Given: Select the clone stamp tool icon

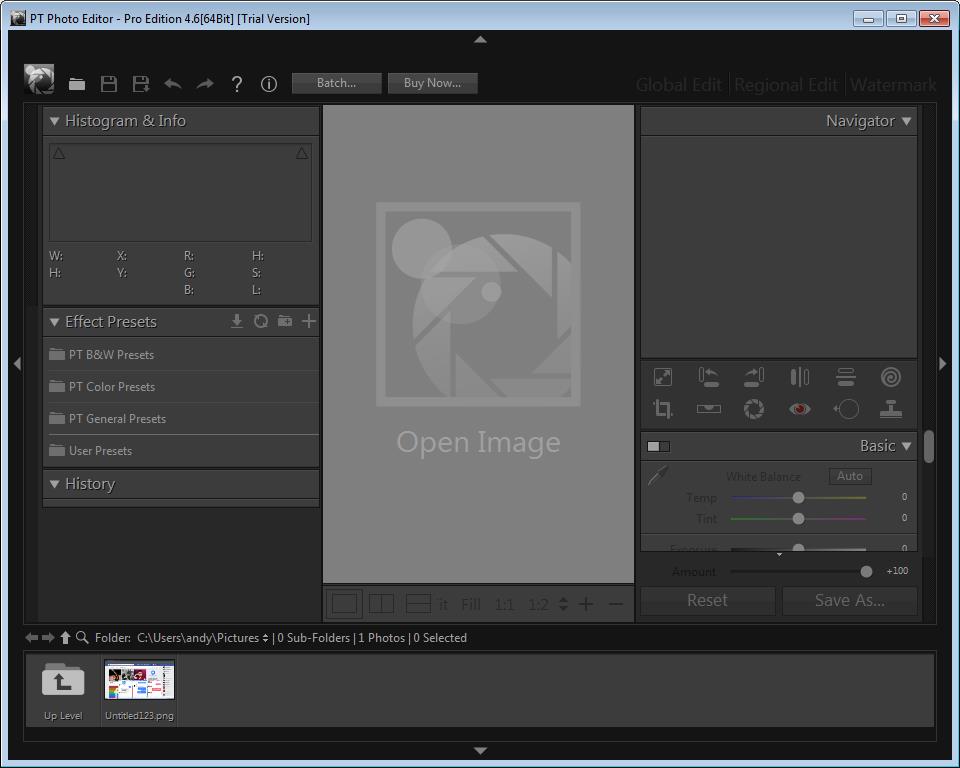Looking at the screenshot, I should click(891, 409).
